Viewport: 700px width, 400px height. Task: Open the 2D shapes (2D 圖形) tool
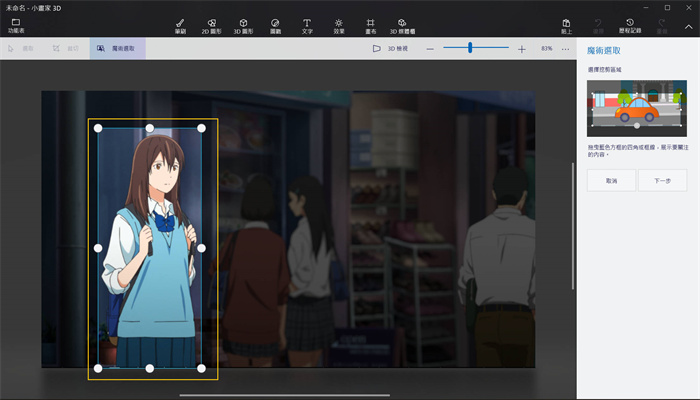click(212, 25)
